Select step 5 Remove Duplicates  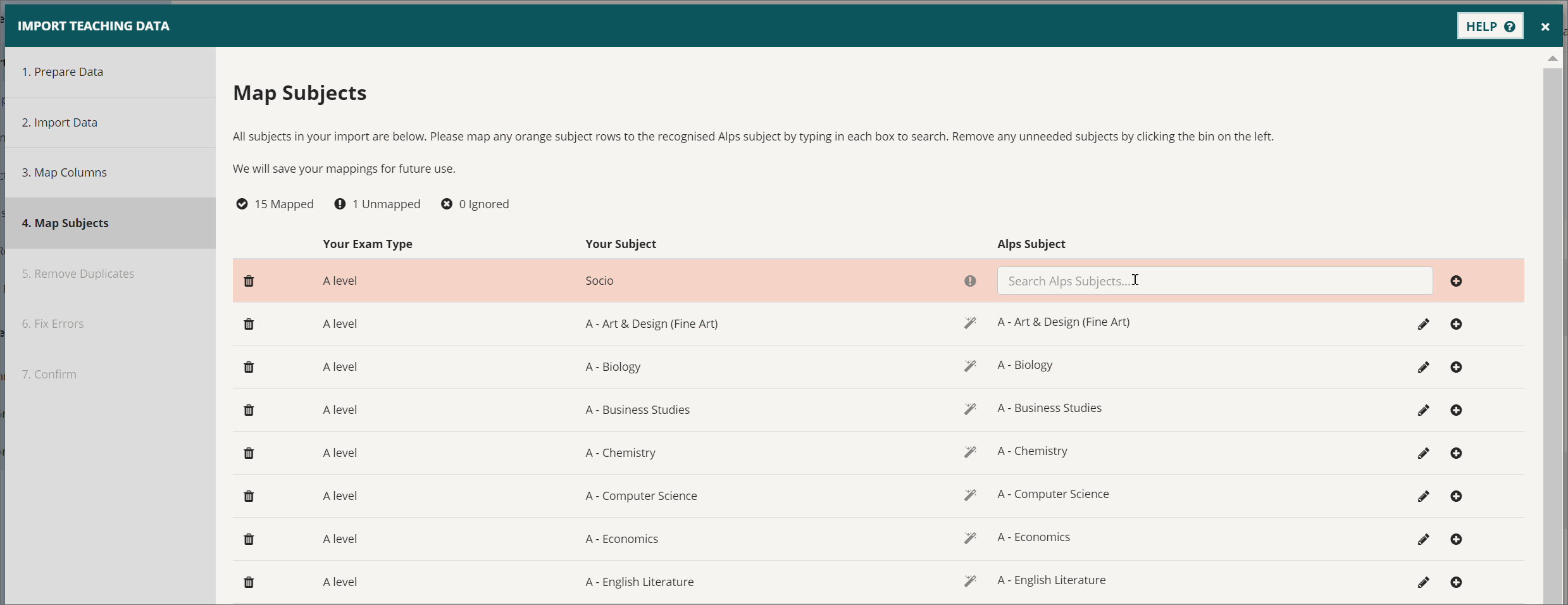[110, 274]
